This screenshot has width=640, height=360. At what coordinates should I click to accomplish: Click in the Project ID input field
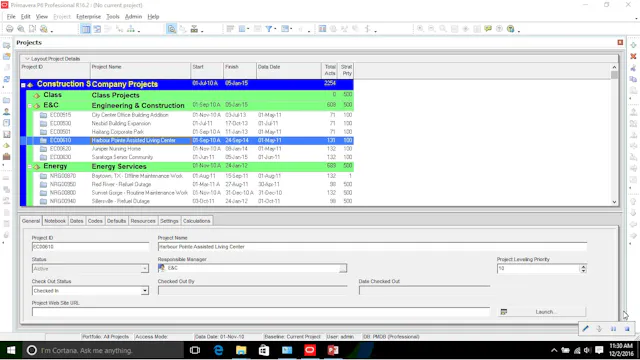point(90,247)
